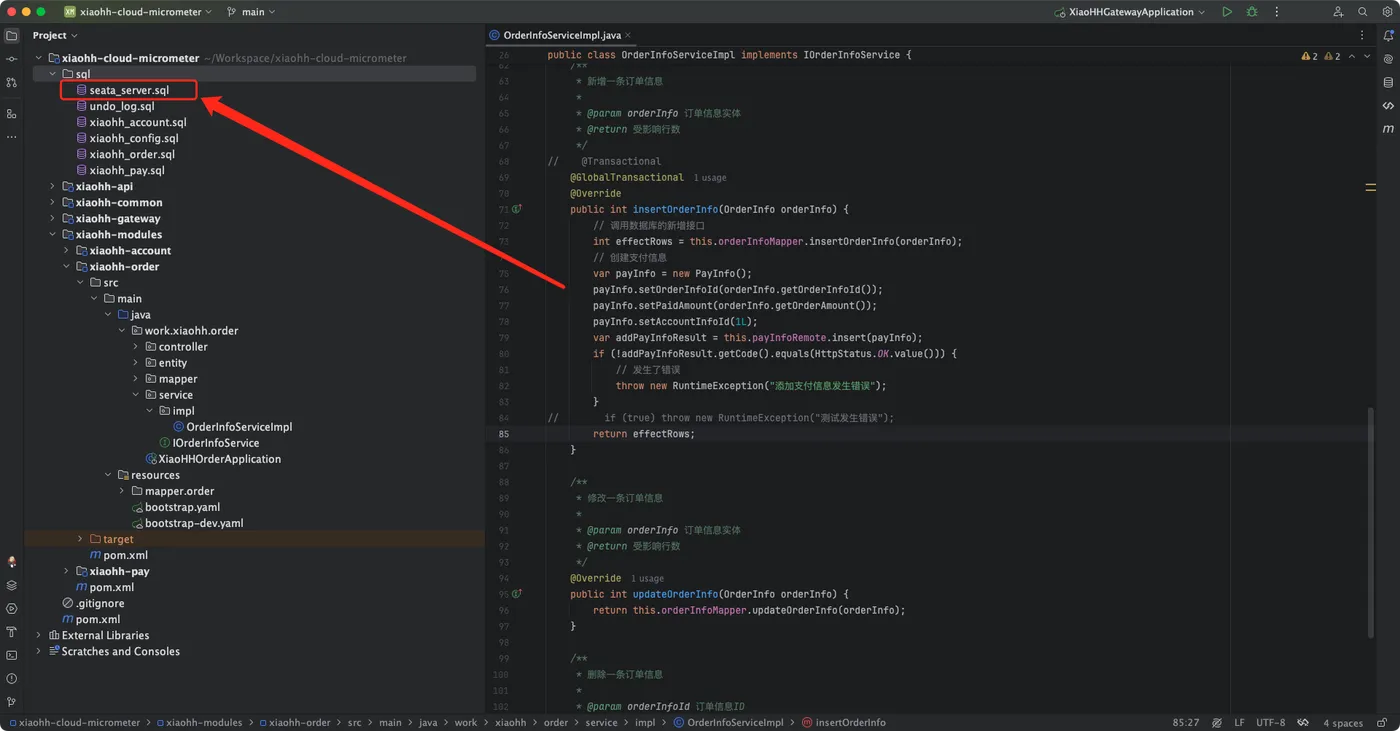Select bootstrap-dev.yaml file
Image resolution: width=1400 pixels, height=731 pixels.
click(194, 523)
